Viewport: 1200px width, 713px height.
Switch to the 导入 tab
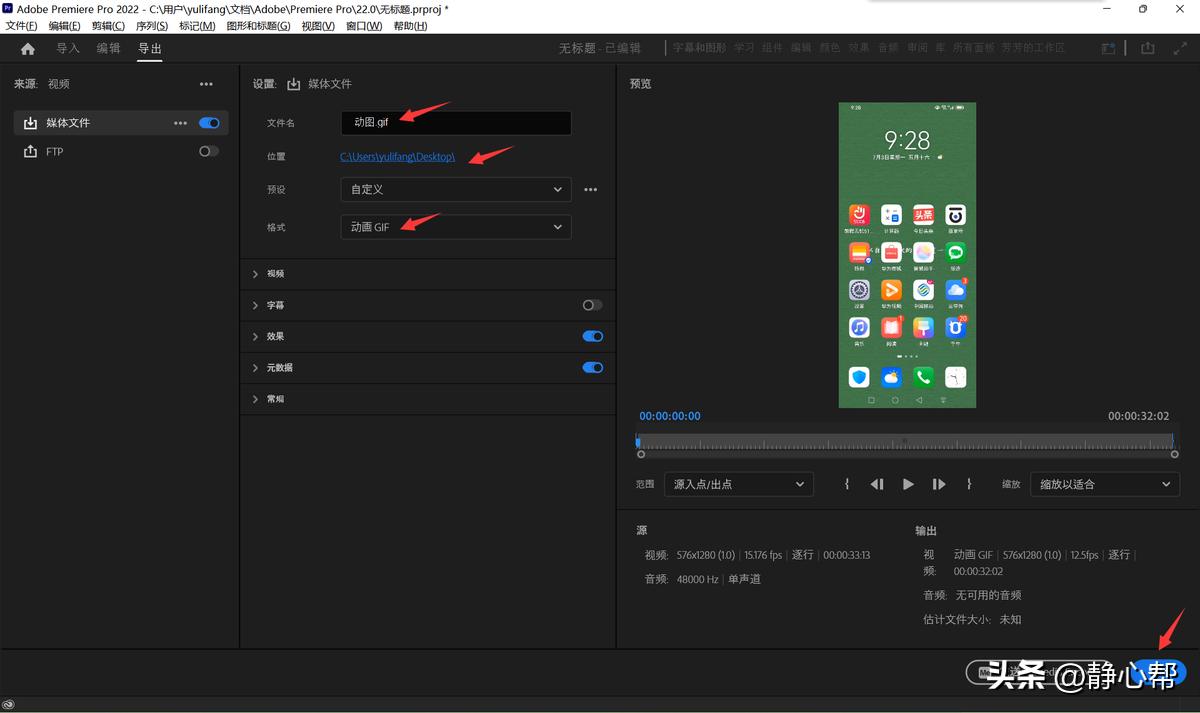coord(68,48)
